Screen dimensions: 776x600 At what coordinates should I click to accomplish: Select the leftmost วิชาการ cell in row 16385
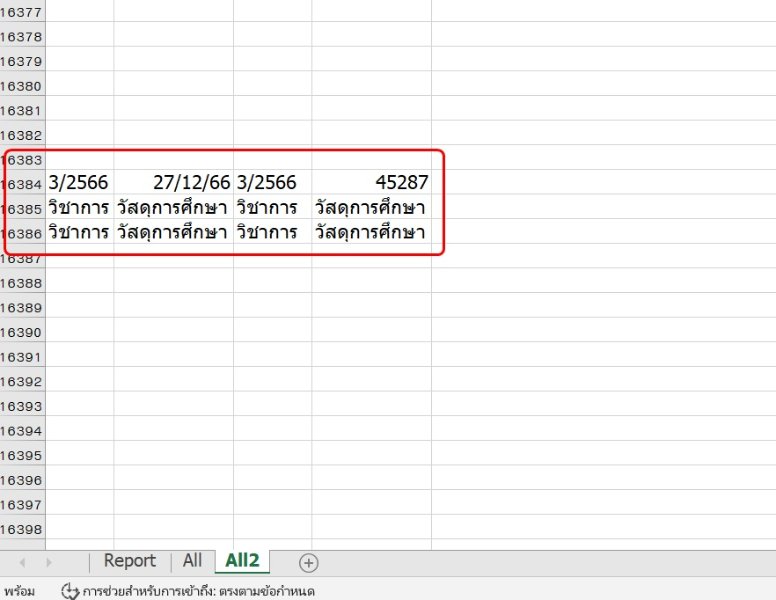click(x=79, y=208)
